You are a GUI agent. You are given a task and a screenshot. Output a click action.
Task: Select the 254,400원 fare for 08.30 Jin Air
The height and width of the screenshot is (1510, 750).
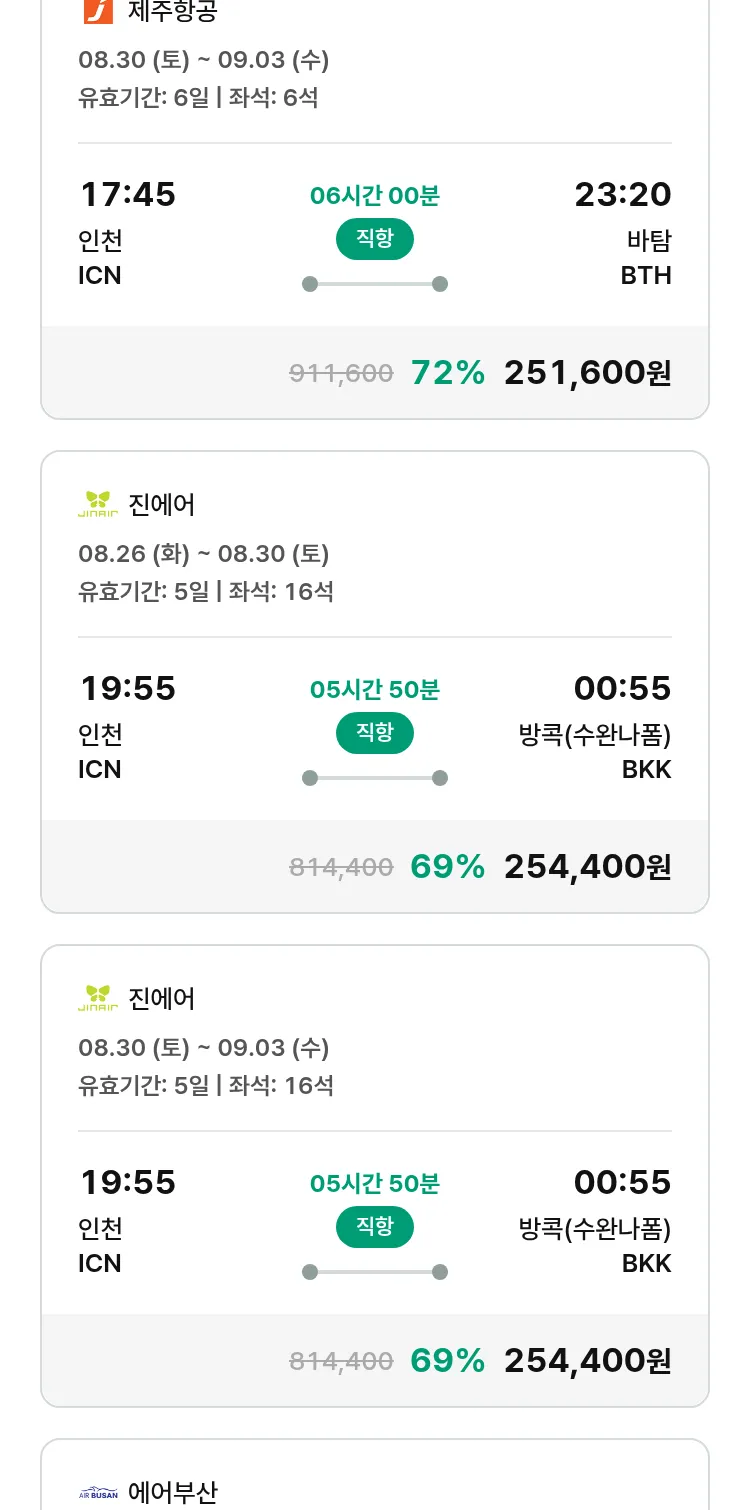coord(587,1361)
